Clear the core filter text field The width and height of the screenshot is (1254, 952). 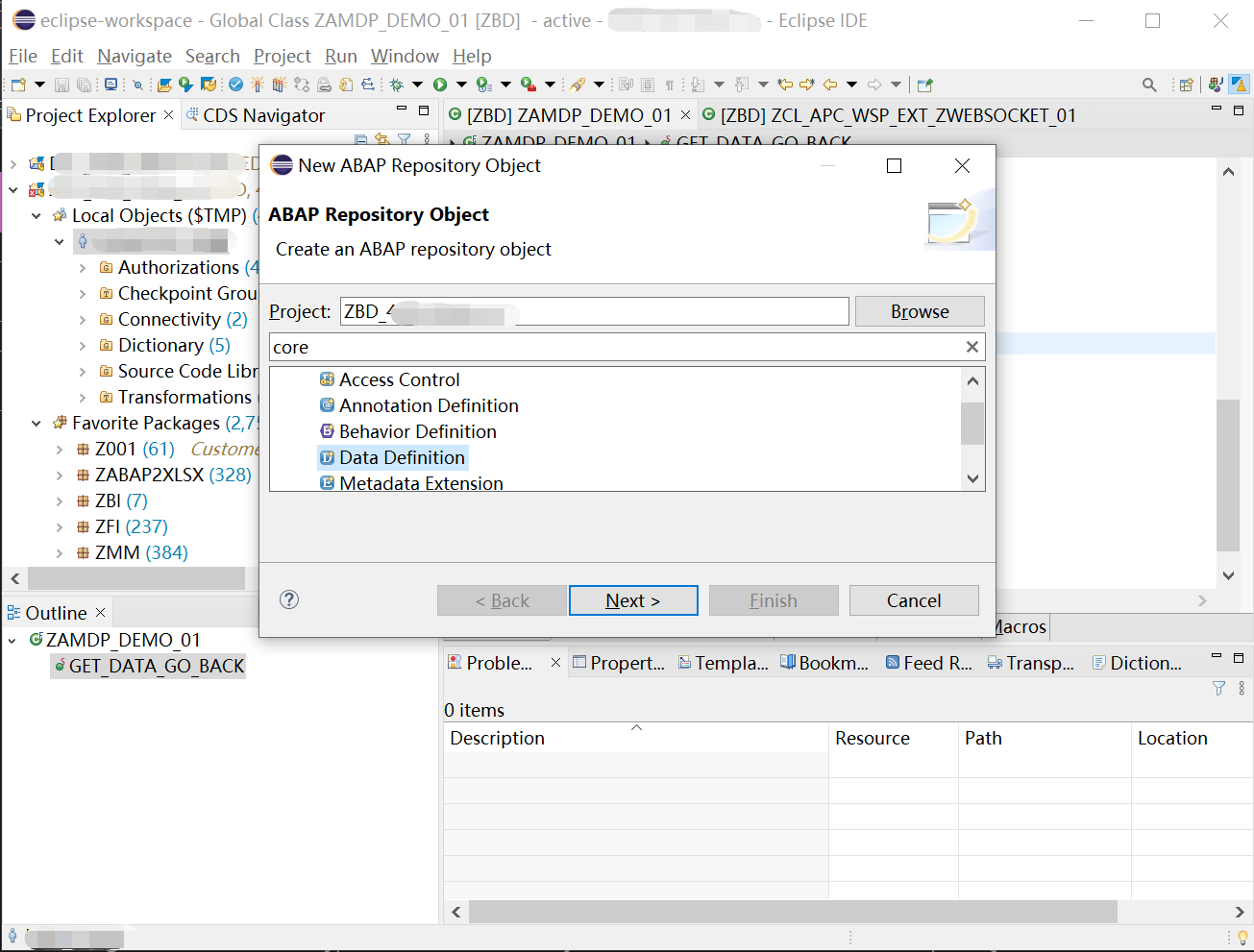tap(971, 347)
